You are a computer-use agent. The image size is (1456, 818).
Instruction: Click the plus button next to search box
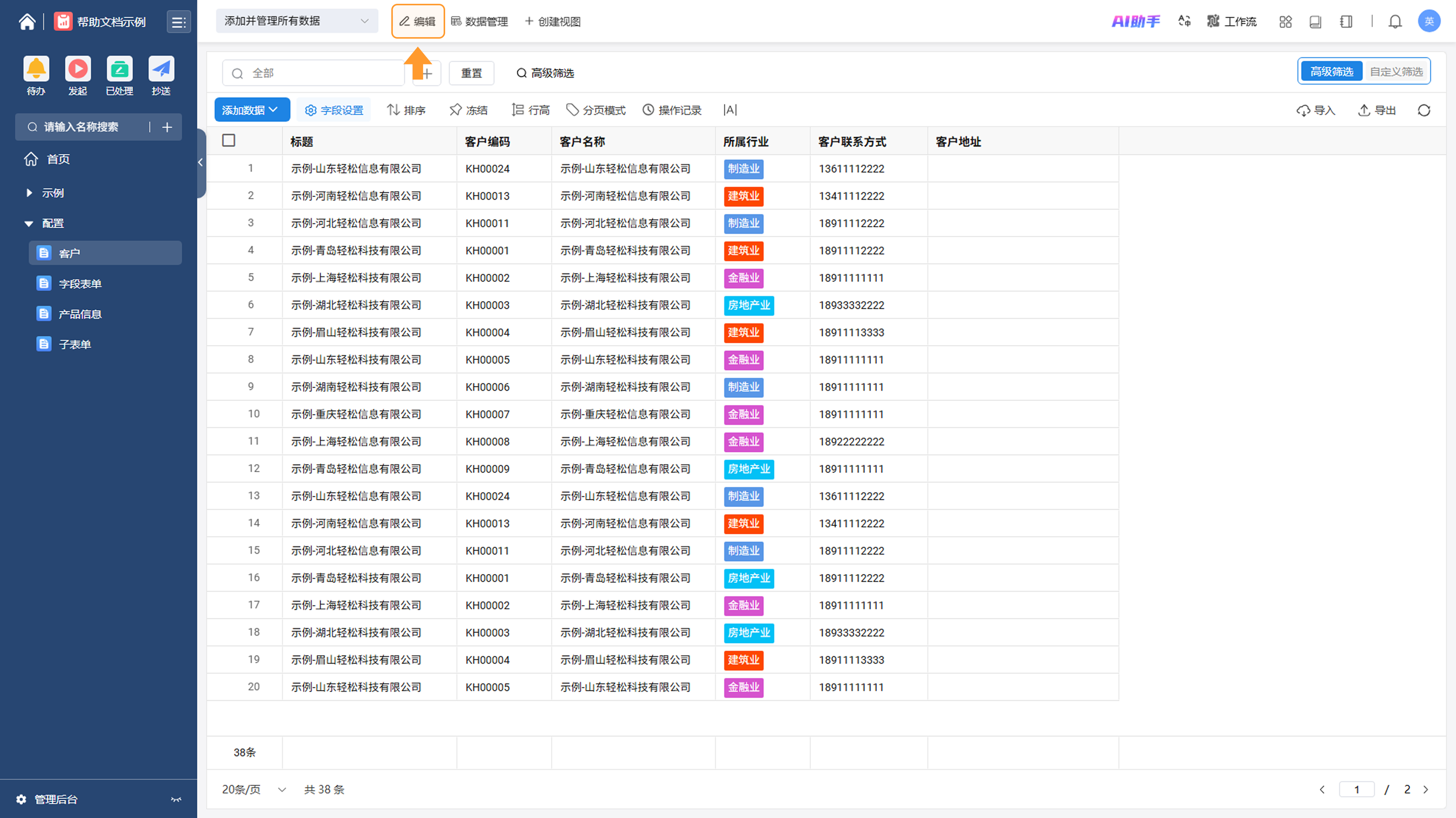tap(427, 74)
